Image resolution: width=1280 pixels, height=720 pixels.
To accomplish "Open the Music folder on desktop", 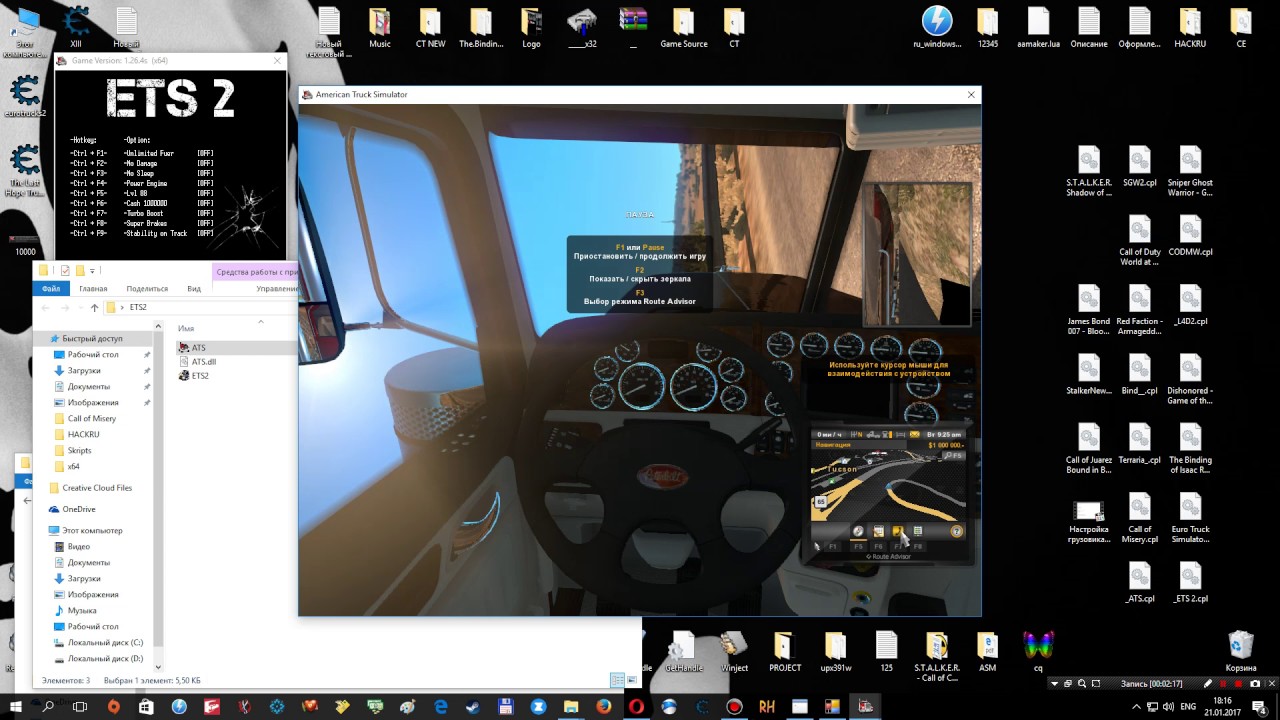I will [x=380, y=29].
